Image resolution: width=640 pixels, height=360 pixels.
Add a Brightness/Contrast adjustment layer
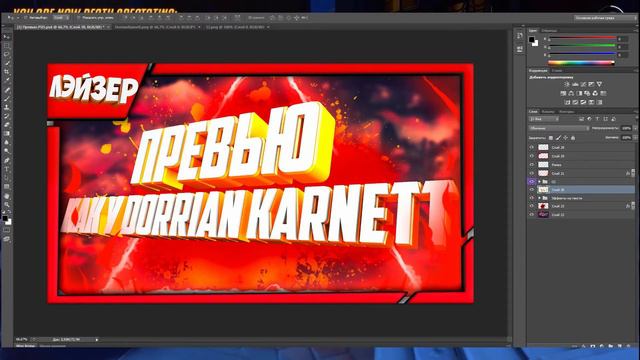(x=567, y=84)
